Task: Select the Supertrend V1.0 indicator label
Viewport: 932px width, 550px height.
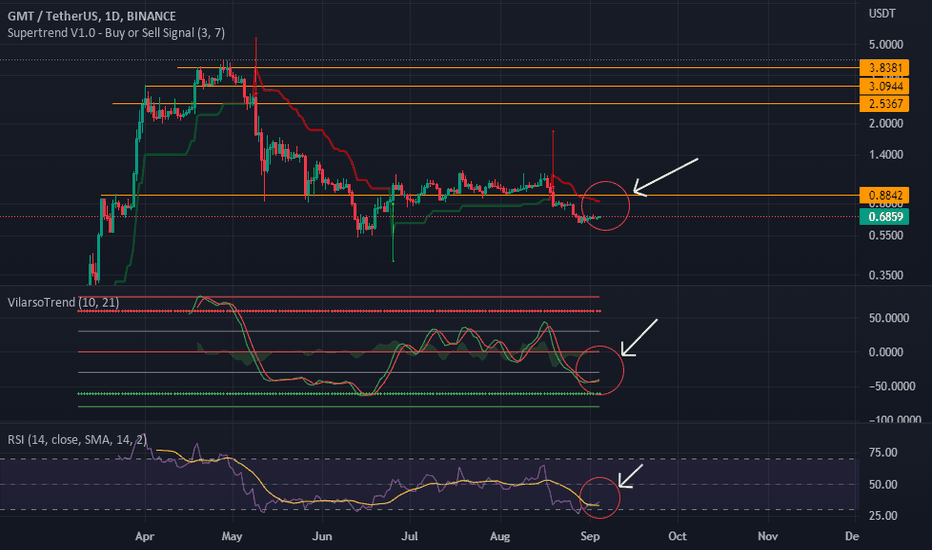Action: (x=116, y=33)
